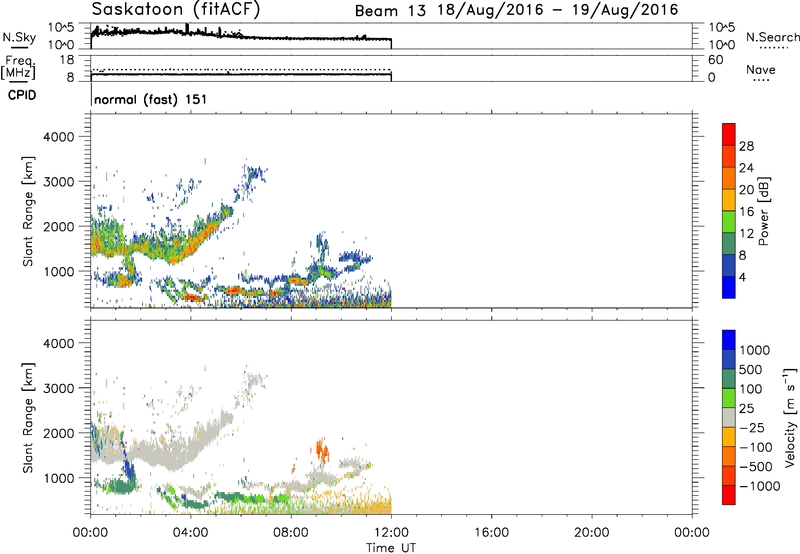Viewport: 800px width, 554px height.
Task: Click Power colorbar value '28'
Action: pyautogui.click(x=746, y=146)
